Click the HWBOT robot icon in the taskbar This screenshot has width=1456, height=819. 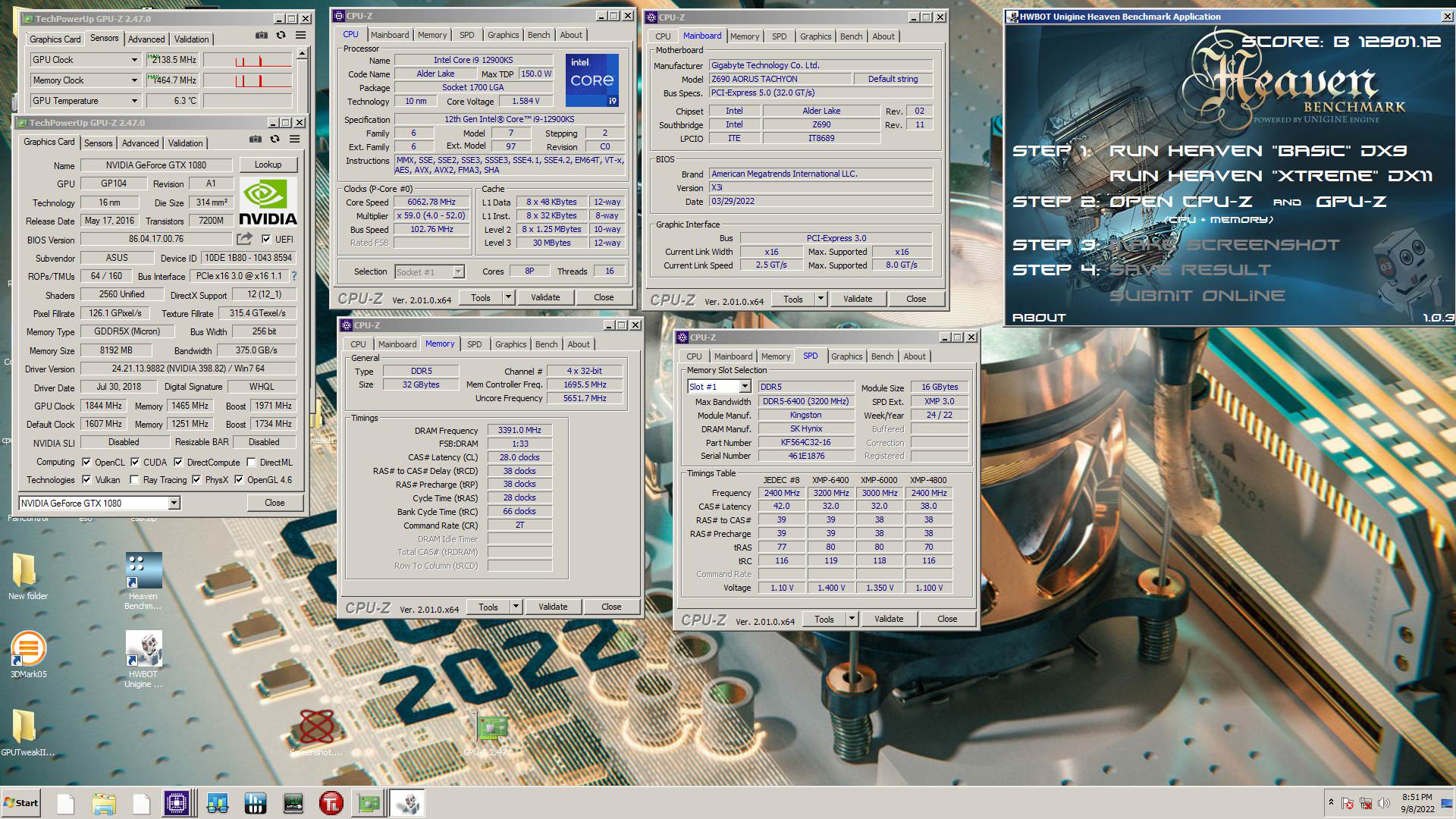407,803
